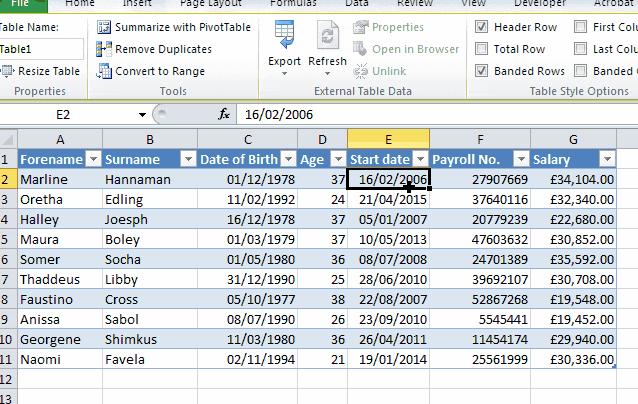Select the cell containing Thaddeus
The height and width of the screenshot is (404, 638).
[x=60, y=279]
